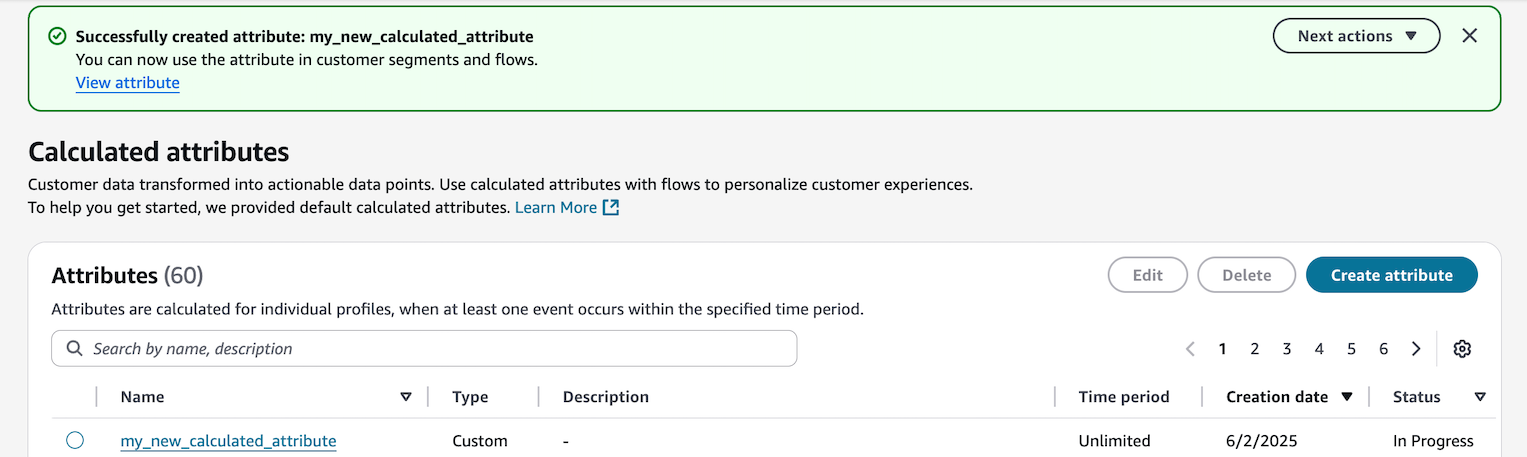Sort table by Status column

1480,397
